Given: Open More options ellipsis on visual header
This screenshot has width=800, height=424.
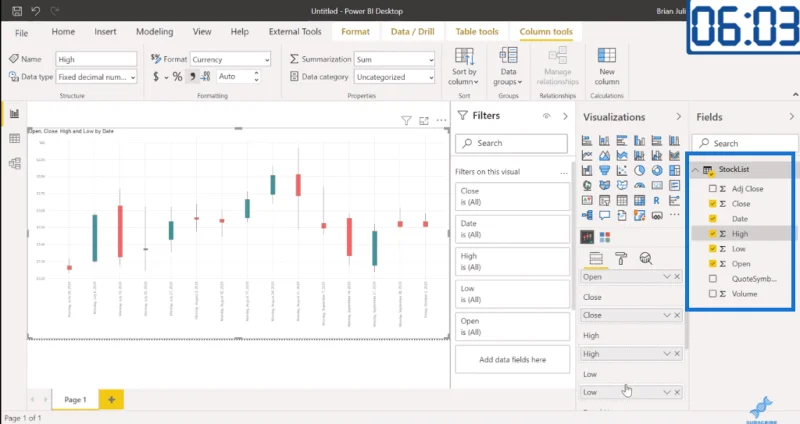Looking at the screenshot, I should click(x=441, y=120).
